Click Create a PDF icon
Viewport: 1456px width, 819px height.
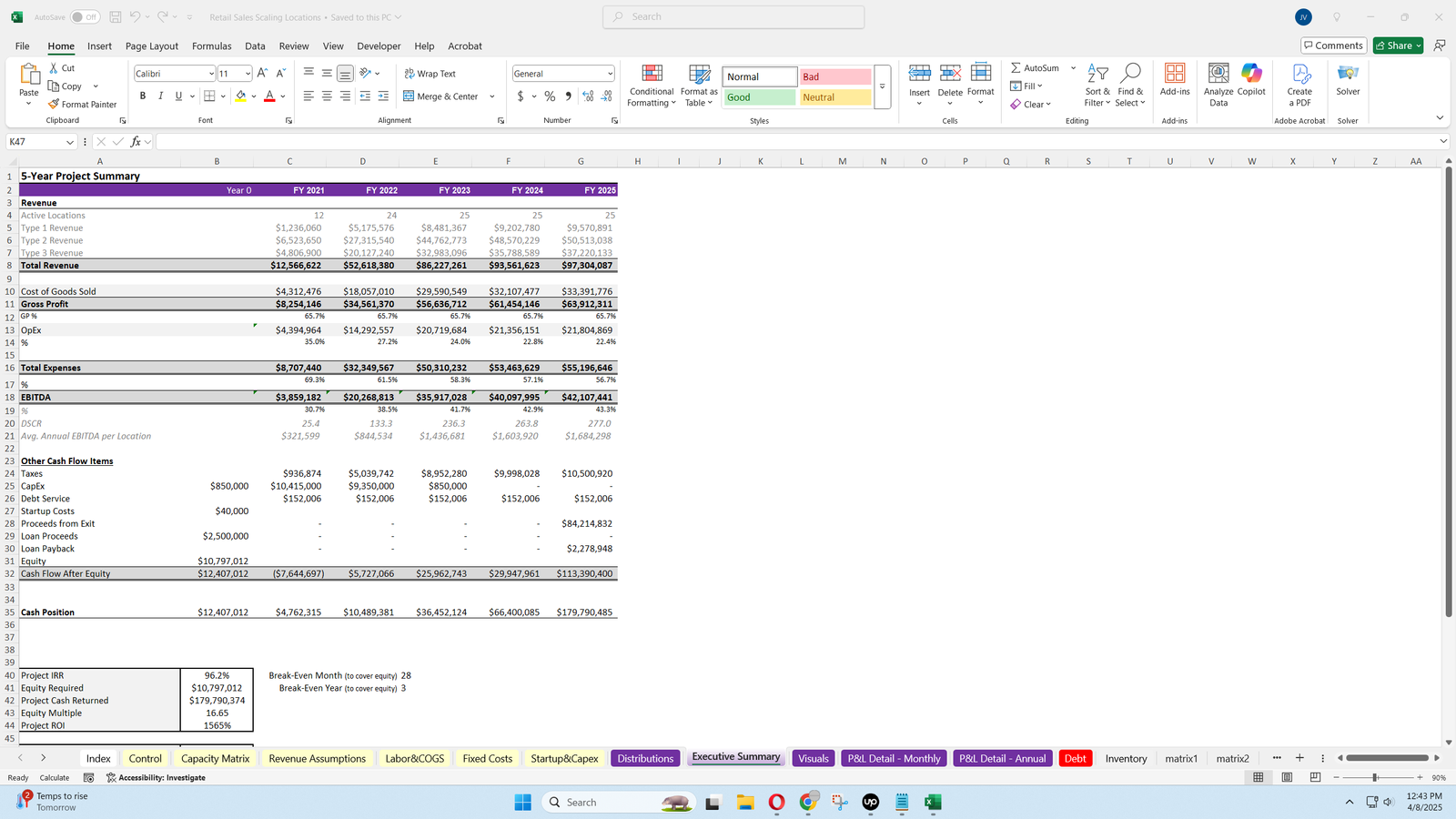click(x=1299, y=75)
